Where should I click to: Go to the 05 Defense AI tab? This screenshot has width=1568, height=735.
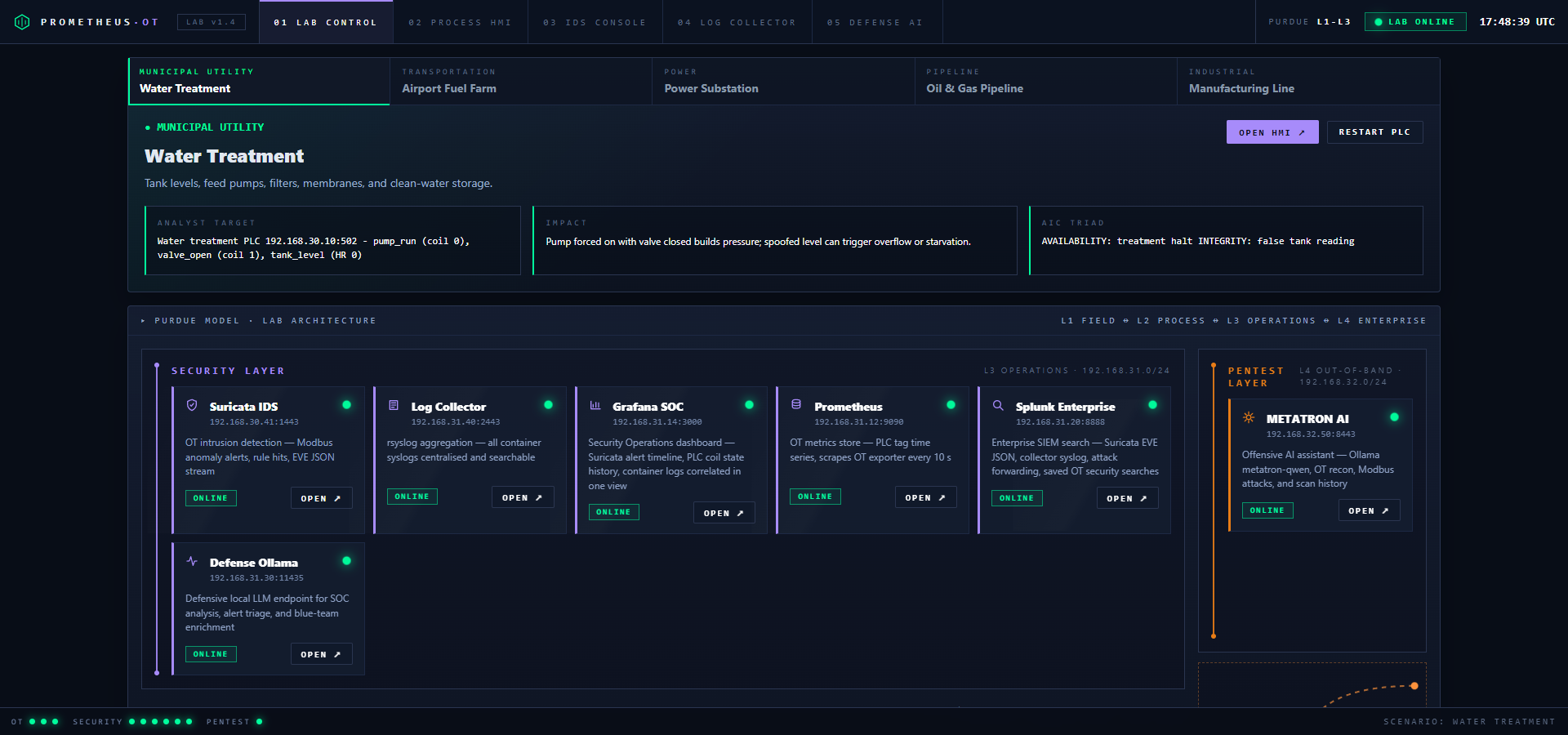tap(877, 22)
